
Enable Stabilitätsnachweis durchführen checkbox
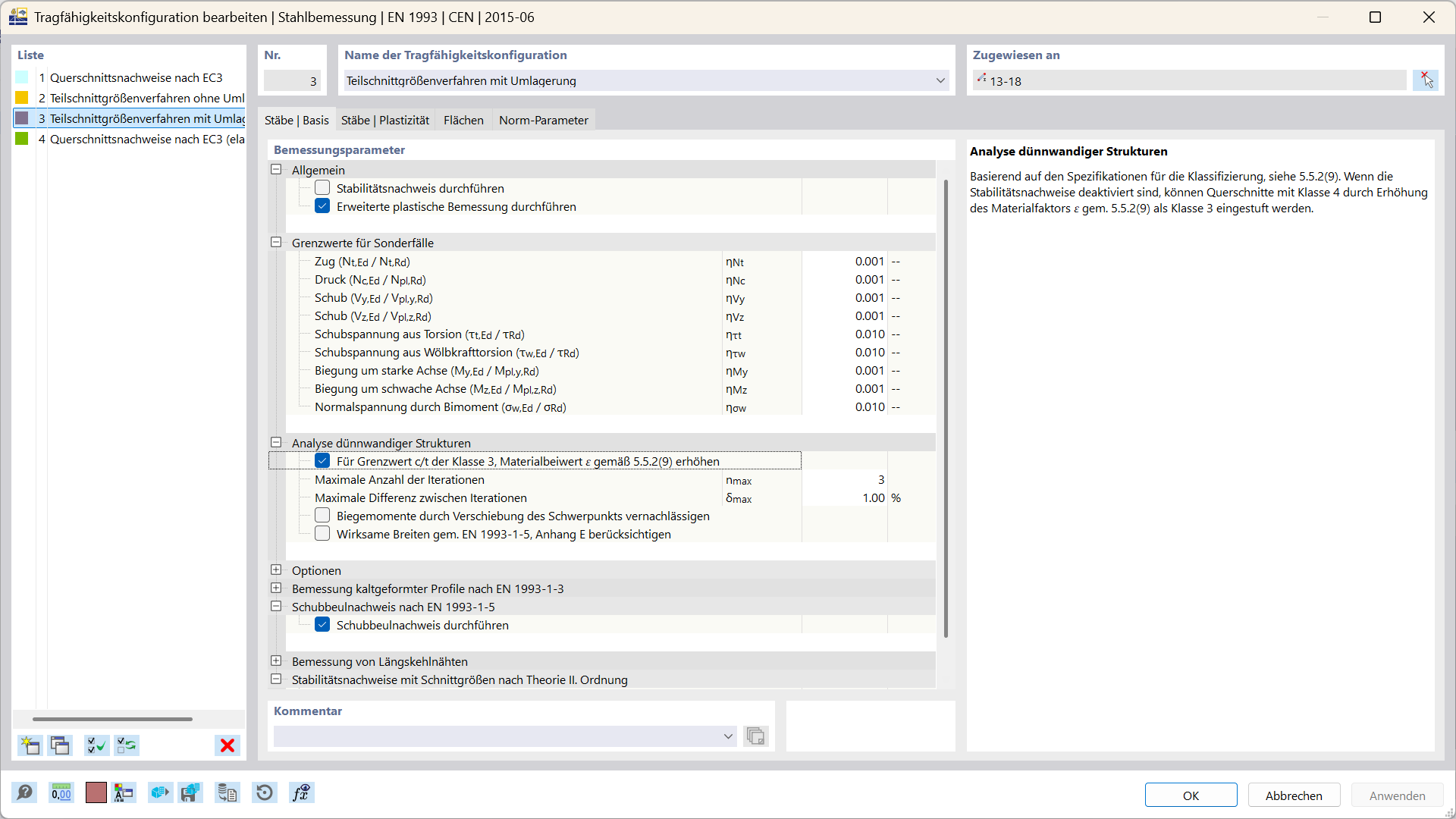click(x=322, y=188)
